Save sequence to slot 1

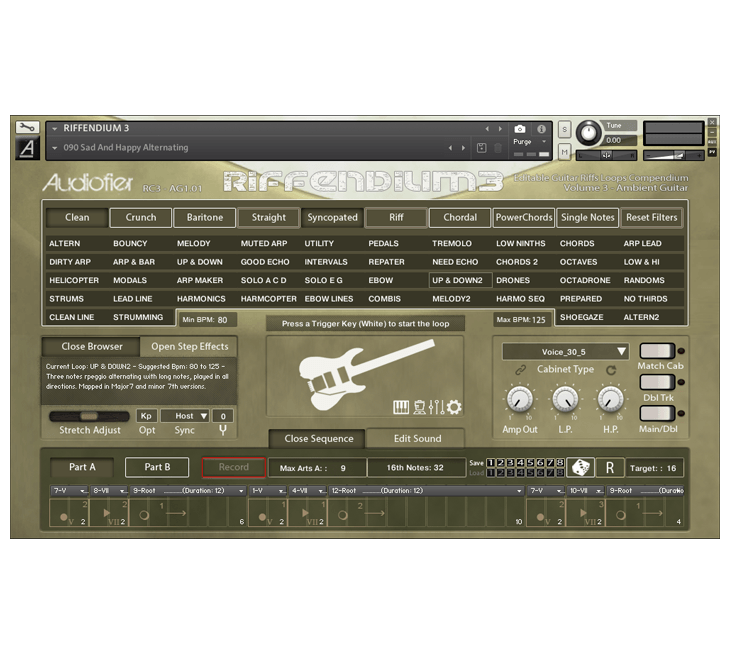490,463
